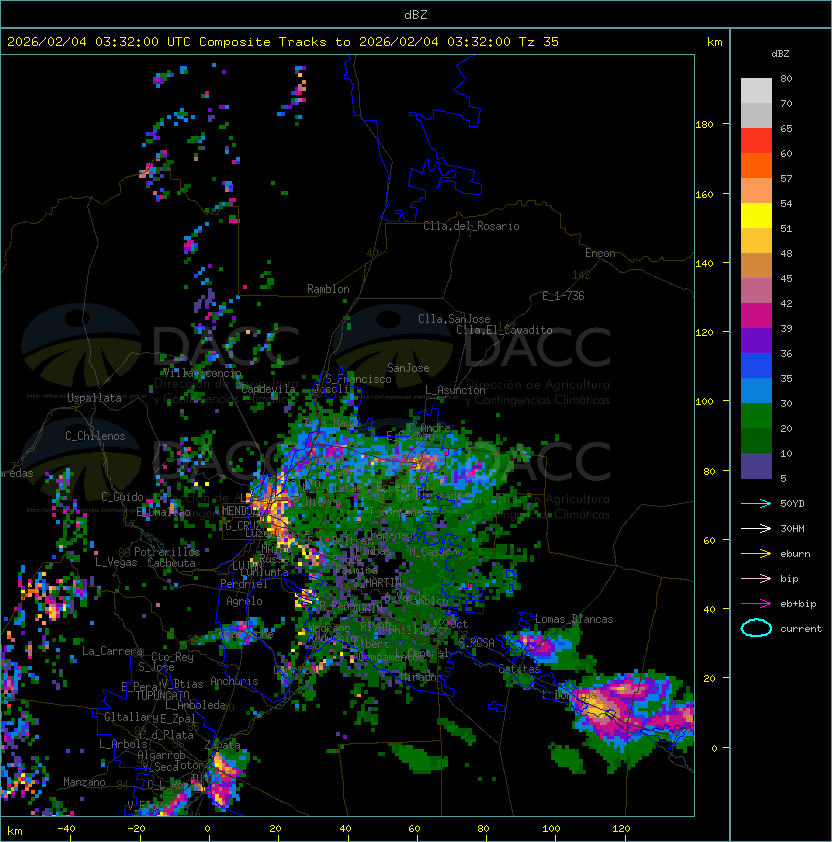The image size is (832, 842).
Task: Click the 'dBZ' heading above the color scale
Action: click(x=780, y=54)
